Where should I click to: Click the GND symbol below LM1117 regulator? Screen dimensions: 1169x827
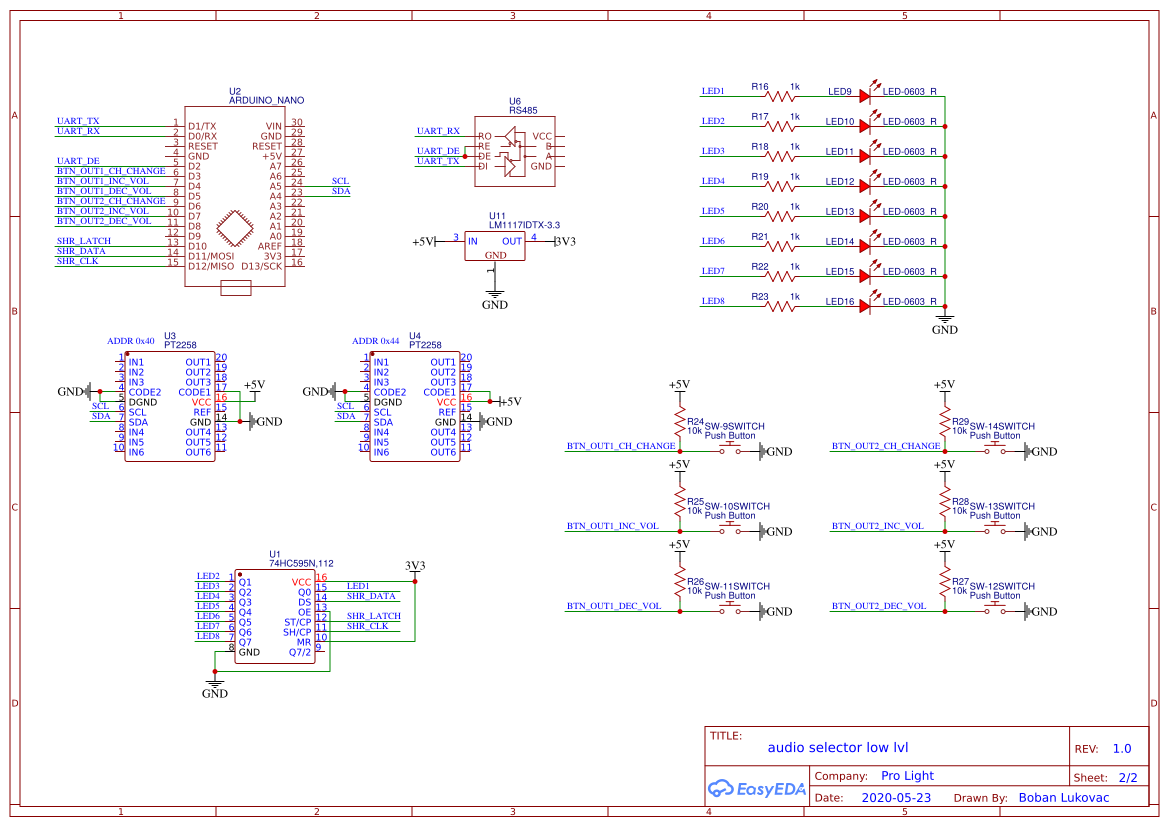pos(493,299)
